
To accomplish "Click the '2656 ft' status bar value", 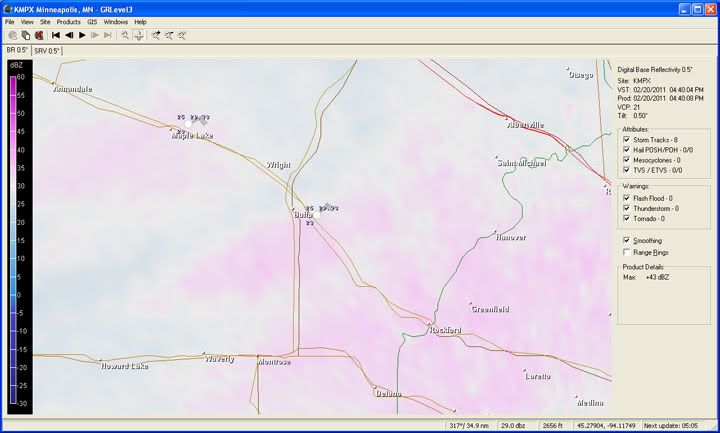I will pyautogui.click(x=552, y=426).
